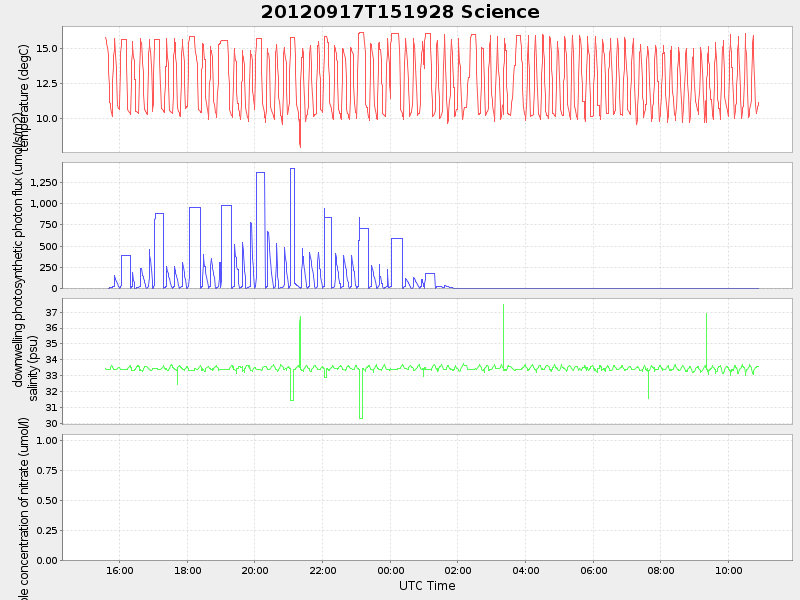Click the salinity (psu) axis label
This screenshot has height=600, width=800.
(x=33, y=368)
